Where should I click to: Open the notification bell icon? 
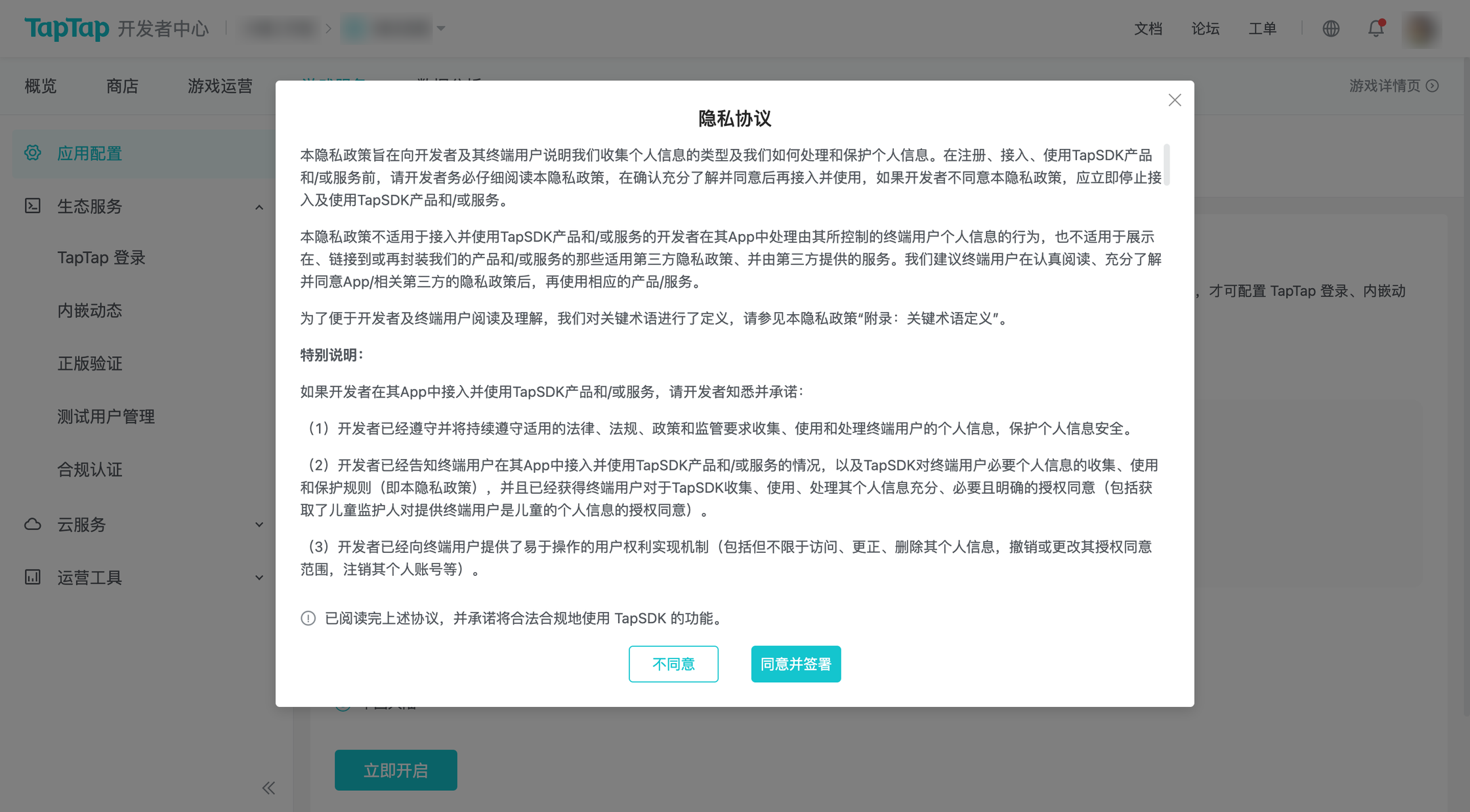coord(1375,29)
